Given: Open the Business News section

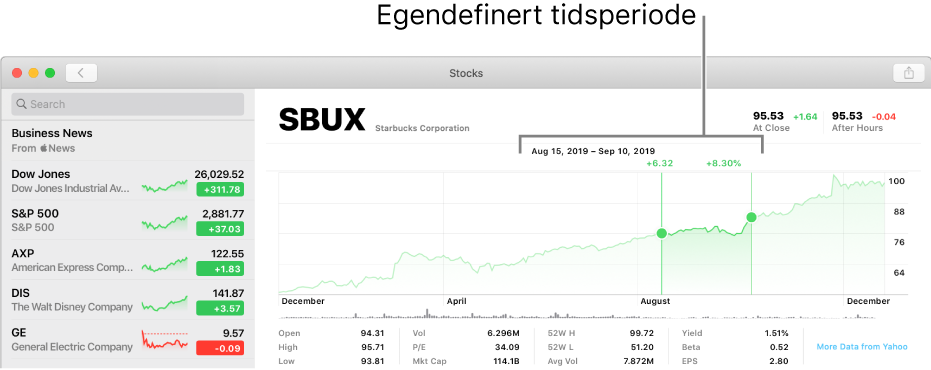Looking at the screenshot, I should pos(128,140).
